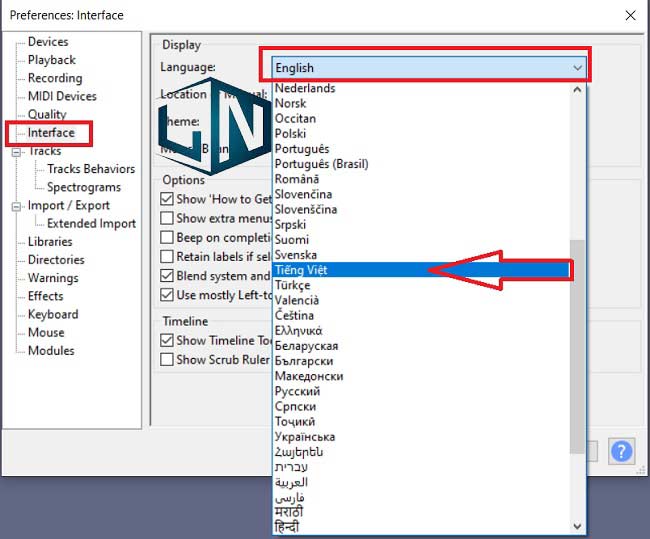The image size is (650, 539).
Task: Select Tiếng Việt from the language list
Action: pos(301,270)
